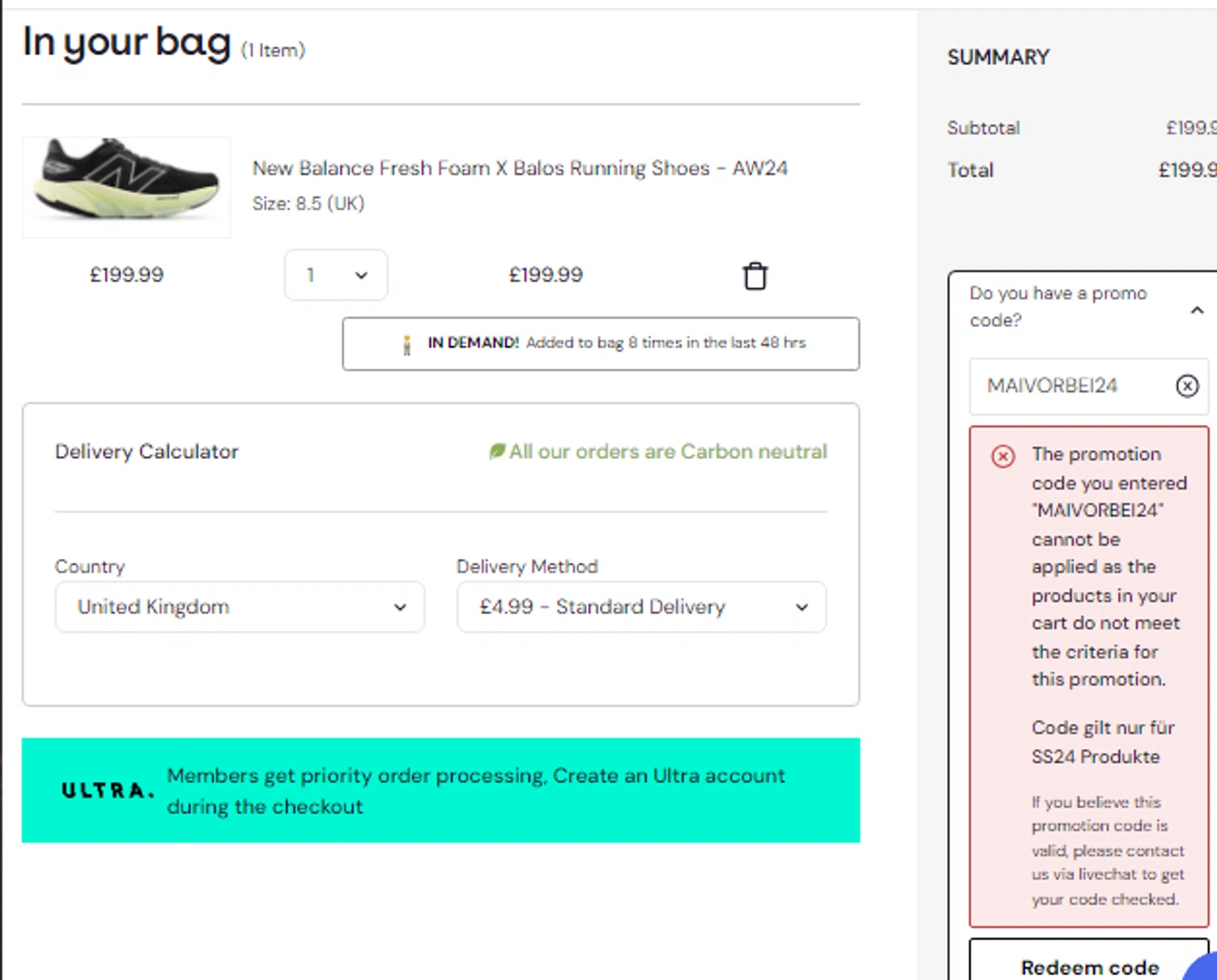Click the Ultra members account banner

(x=441, y=790)
